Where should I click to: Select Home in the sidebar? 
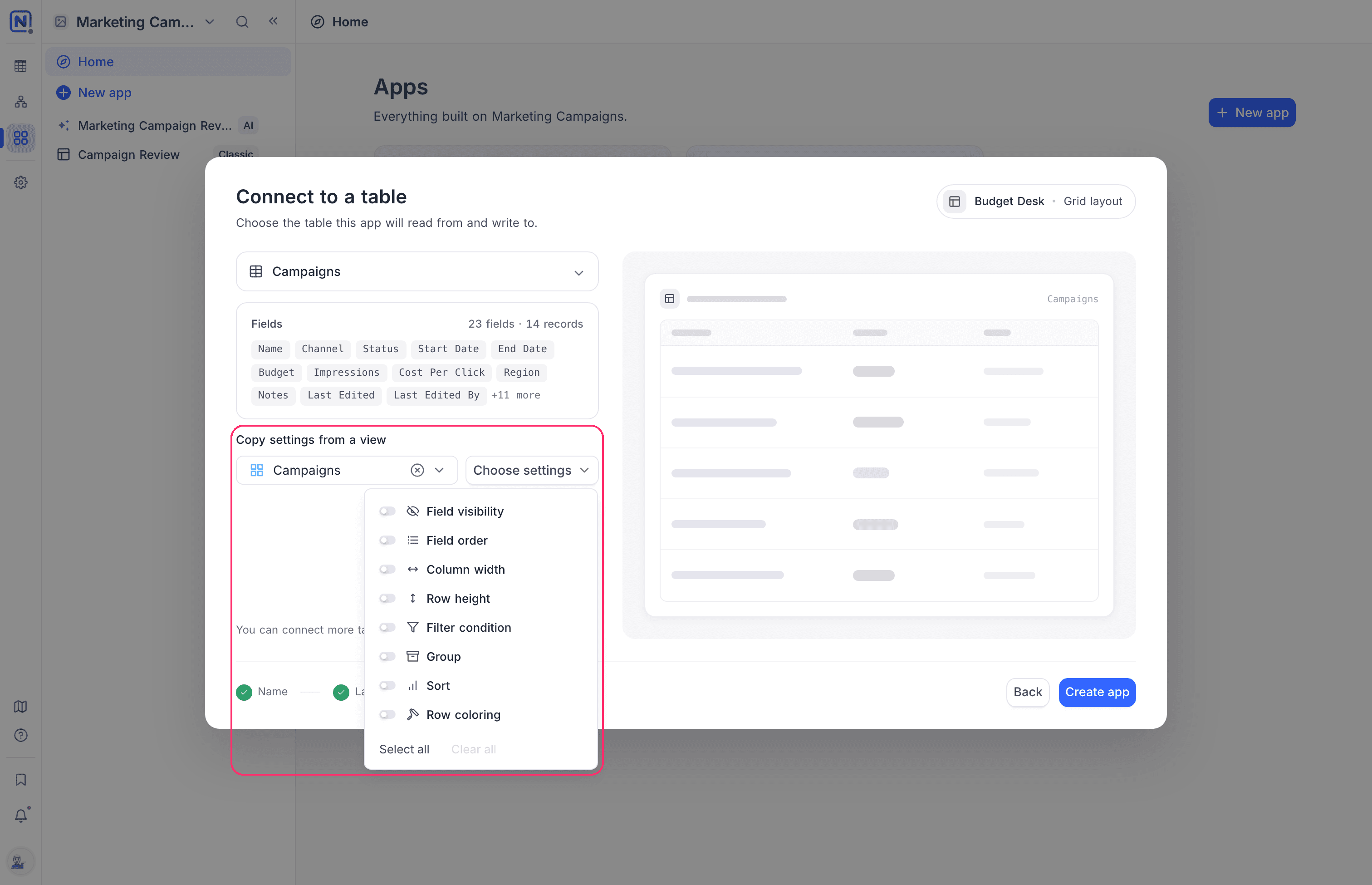pyautogui.click(x=168, y=61)
